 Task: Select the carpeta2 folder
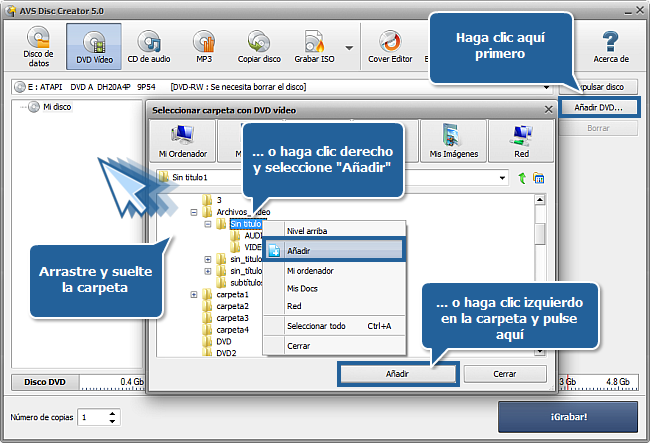click(x=232, y=306)
